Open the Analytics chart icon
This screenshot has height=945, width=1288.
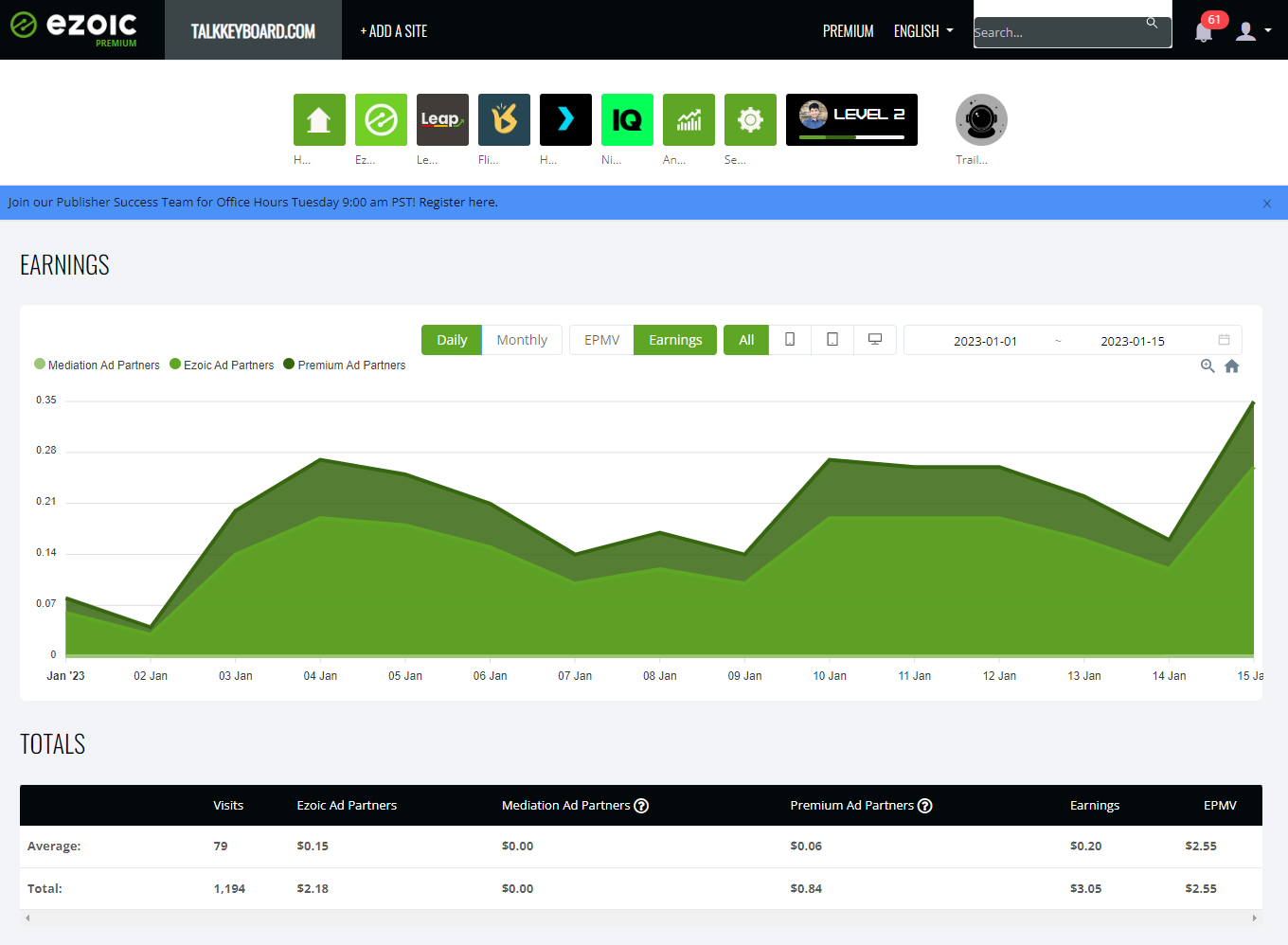point(689,119)
